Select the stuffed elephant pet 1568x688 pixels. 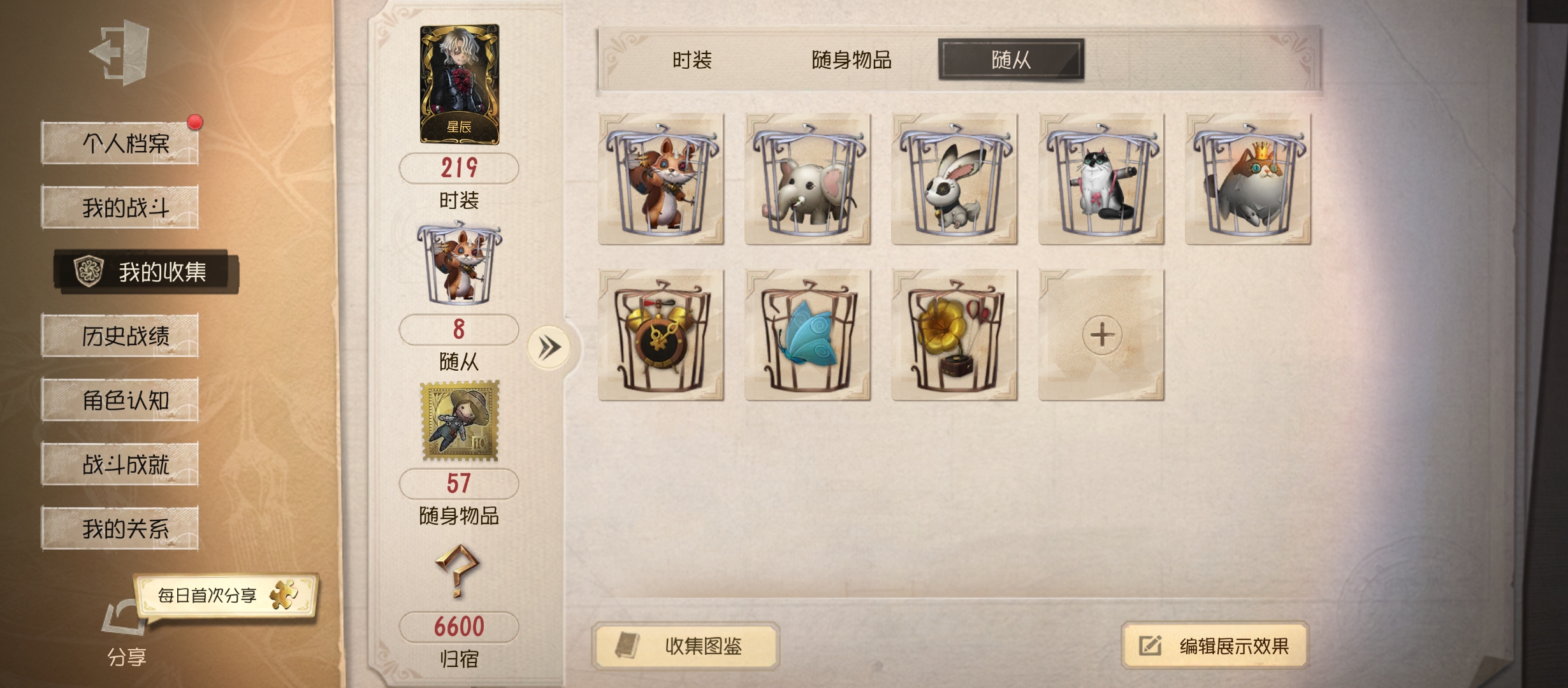click(x=808, y=179)
